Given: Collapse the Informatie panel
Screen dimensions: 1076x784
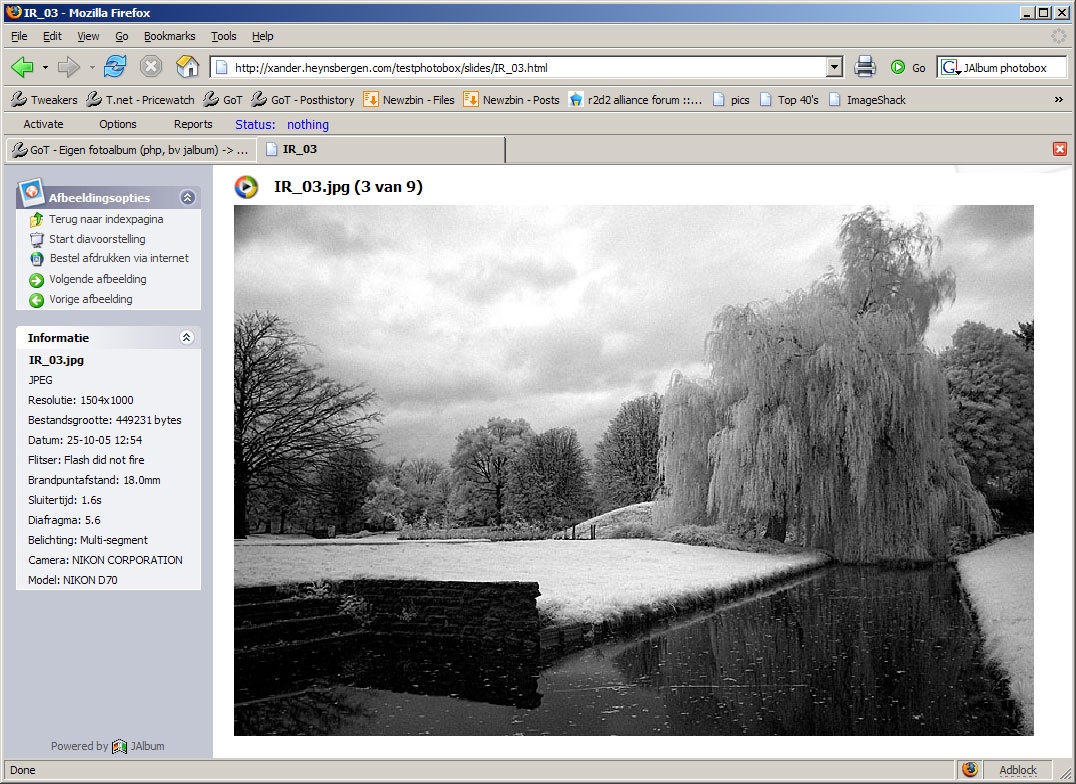Looking at the screenshot, I should pyautogui.click(x=187, y=337).
